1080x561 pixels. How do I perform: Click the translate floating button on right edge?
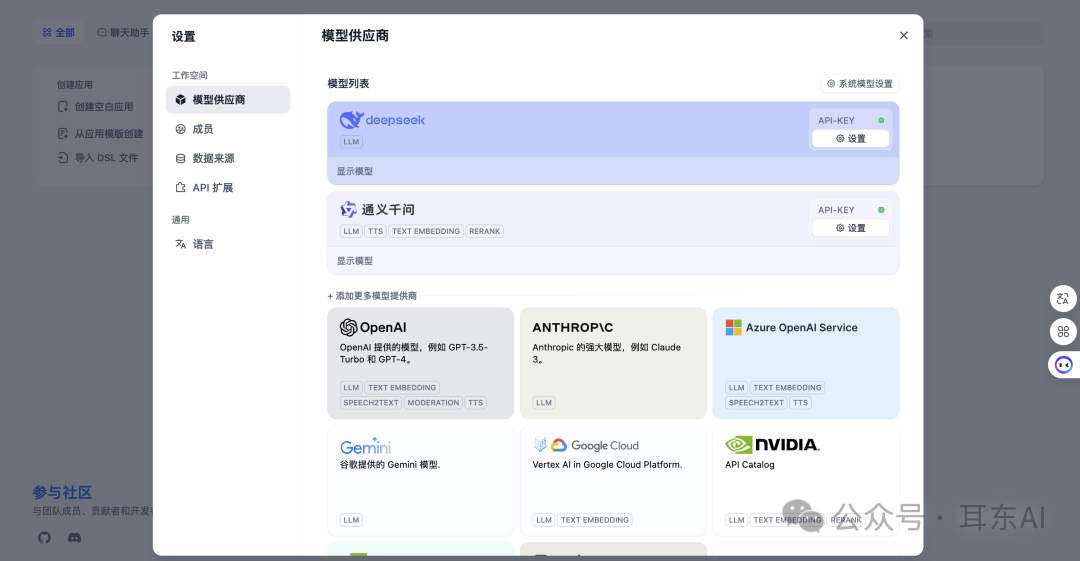[x=1063, y=298]
